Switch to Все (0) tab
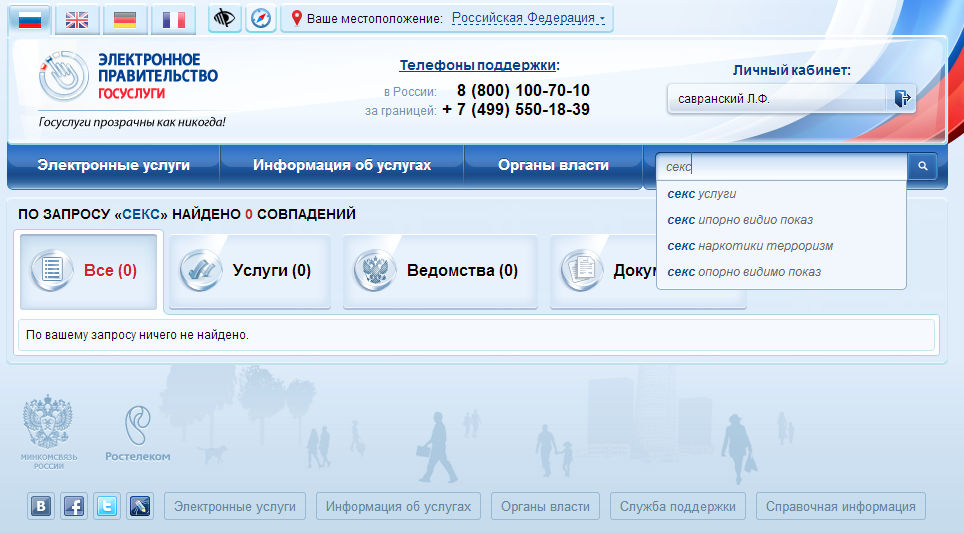Screen dimensions: 964x533 pyautogui.click(x=89, y=270)
